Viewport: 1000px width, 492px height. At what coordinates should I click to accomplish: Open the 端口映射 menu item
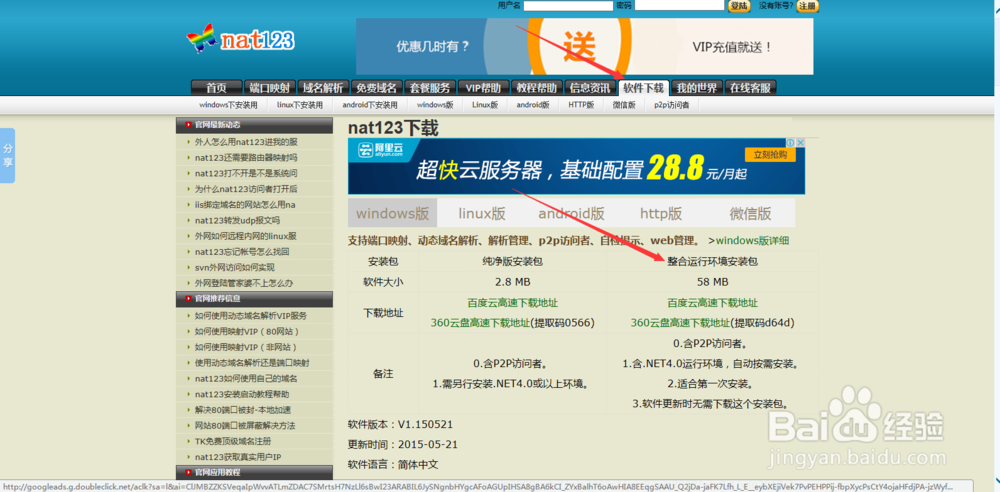[x=270, y=88]
